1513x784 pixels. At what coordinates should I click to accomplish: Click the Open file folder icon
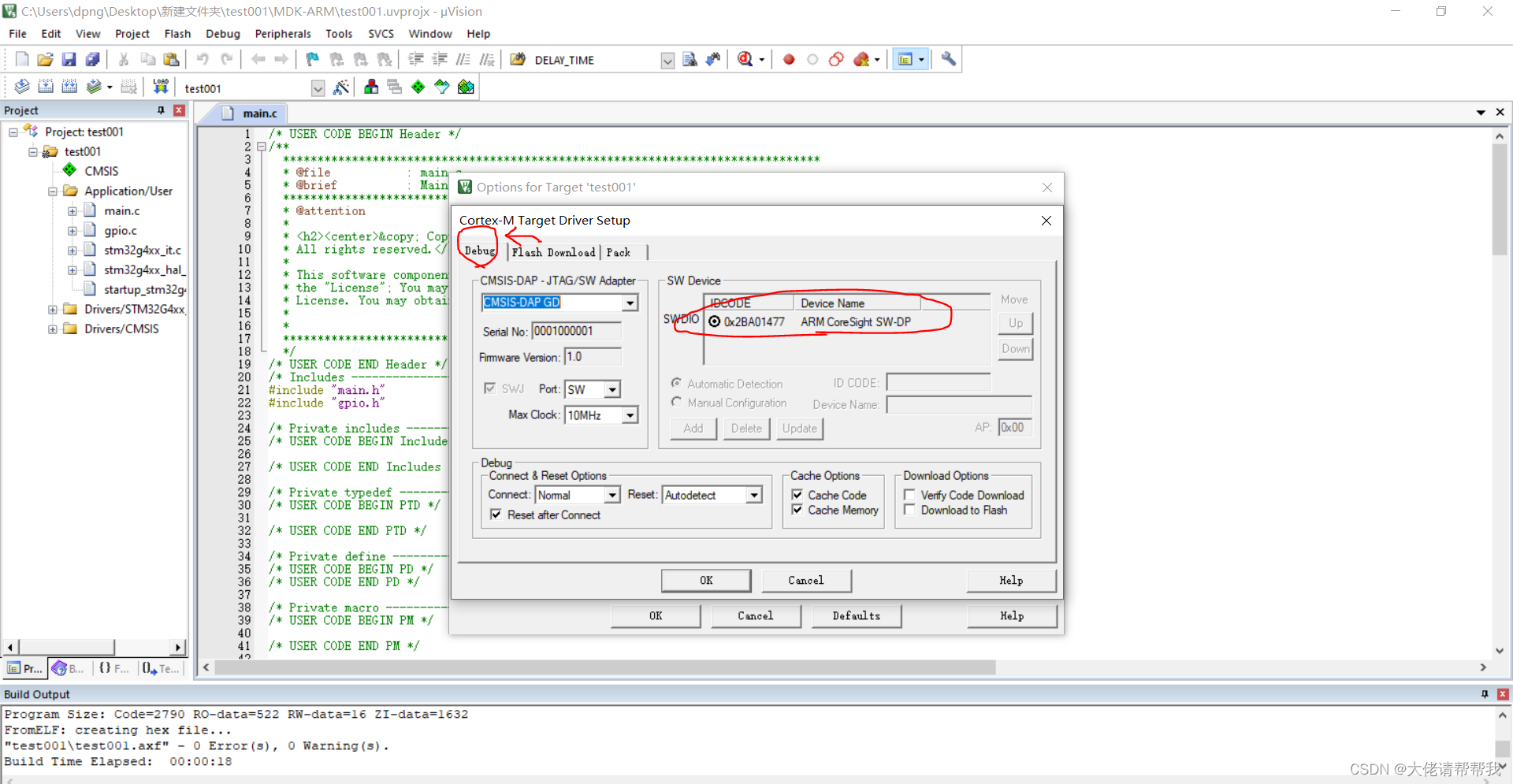(x=46, y=59)
